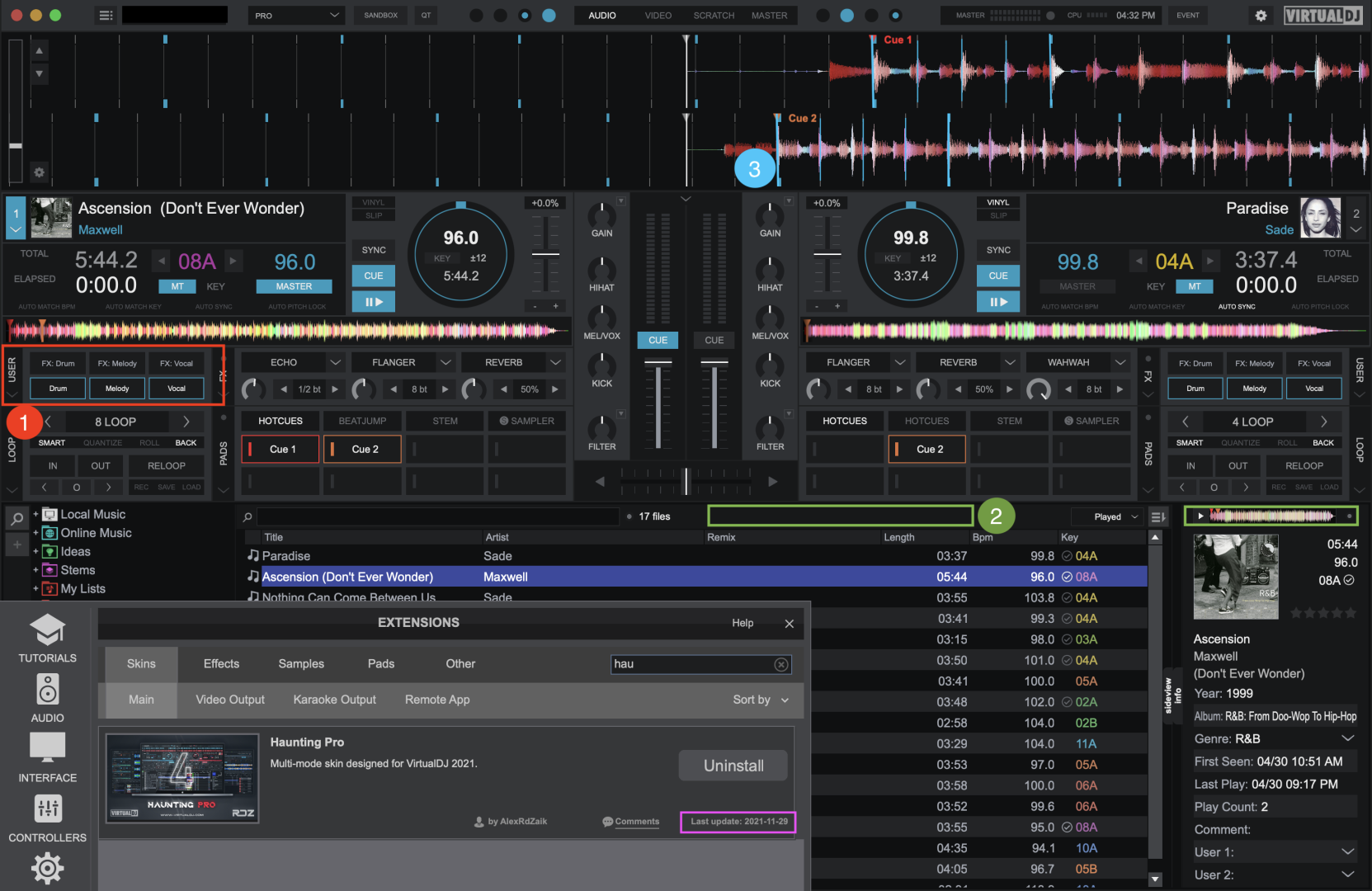This screenshot has height=891, width=1372.
Task: Zoom waveform with the up arrow
Action: tap(39, 51)
